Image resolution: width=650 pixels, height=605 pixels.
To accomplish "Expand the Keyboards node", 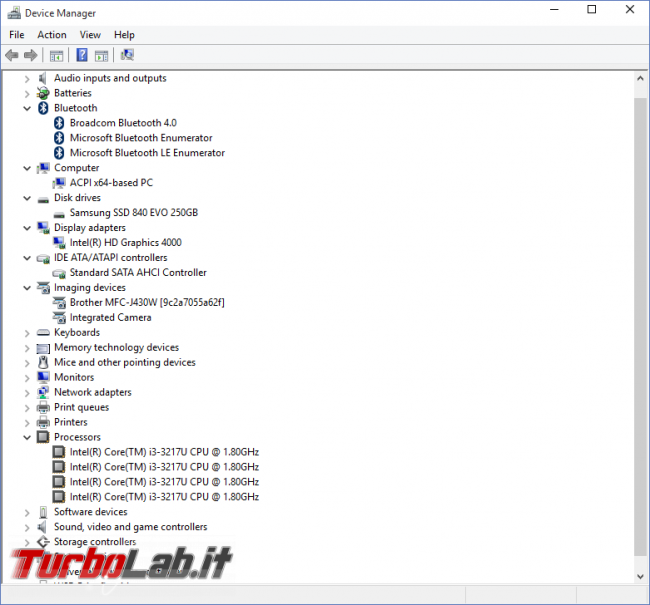I will 27,333.
